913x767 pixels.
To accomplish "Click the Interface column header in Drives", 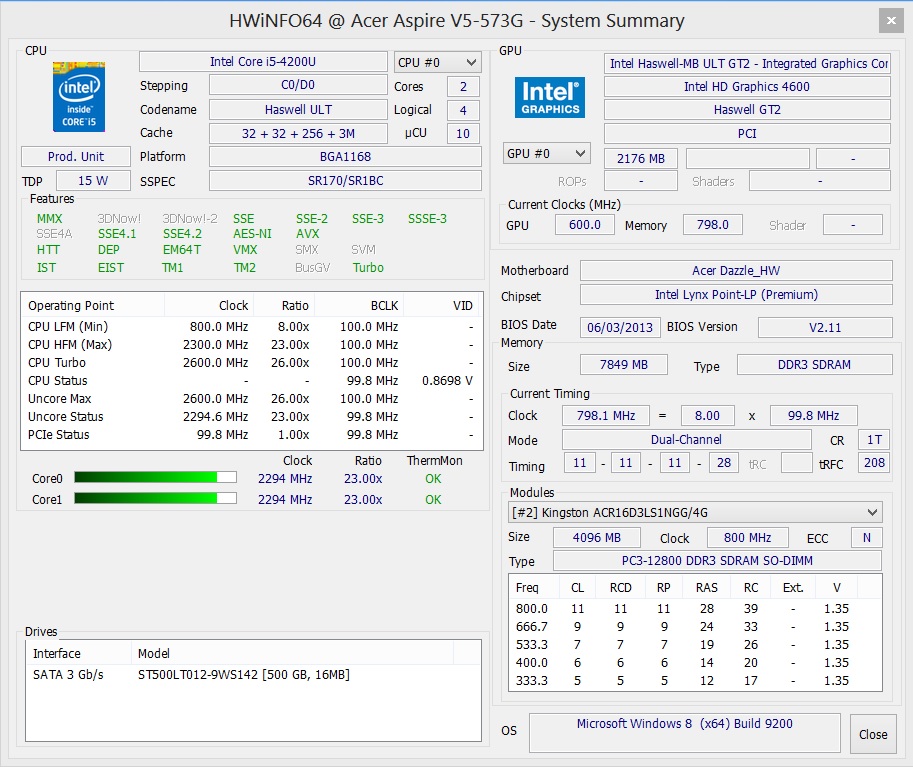I will (x=79, y=653).
